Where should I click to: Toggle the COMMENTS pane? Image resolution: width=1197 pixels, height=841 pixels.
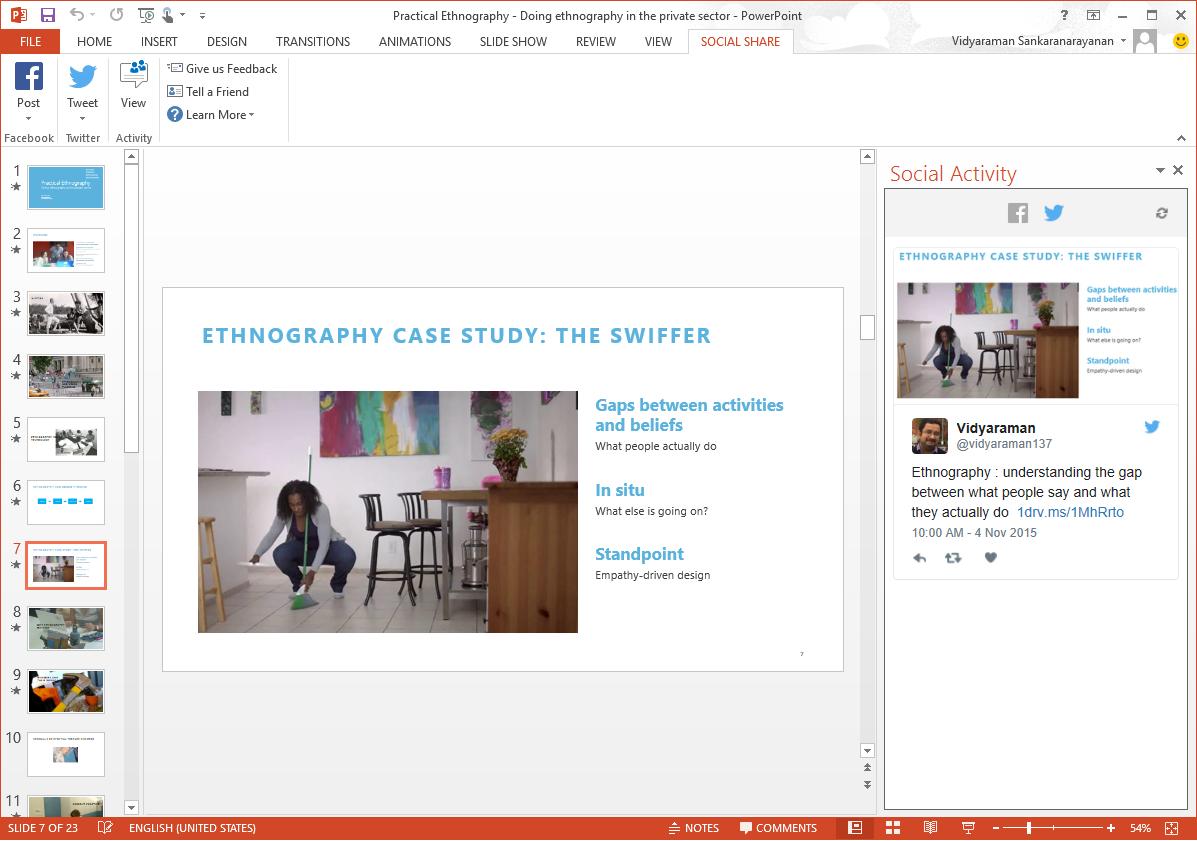click(778, 828)
